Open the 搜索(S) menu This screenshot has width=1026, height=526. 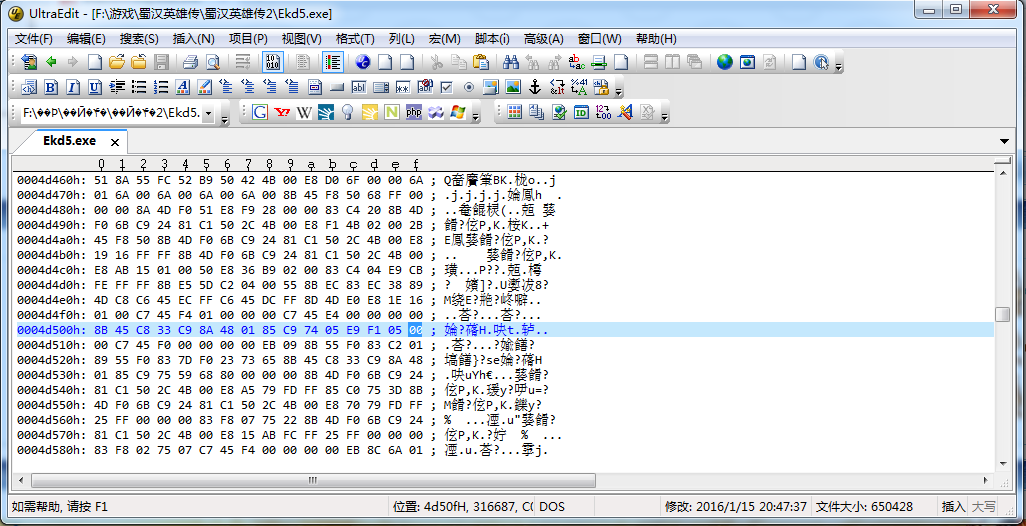pos(139,39)
